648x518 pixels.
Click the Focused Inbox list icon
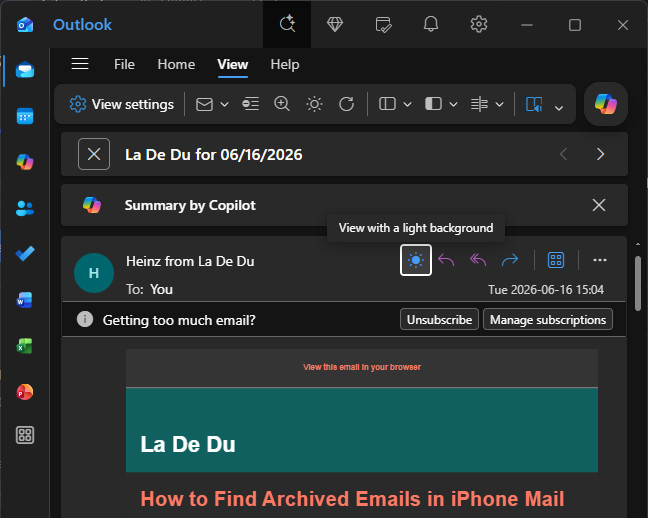coord(250,104)
